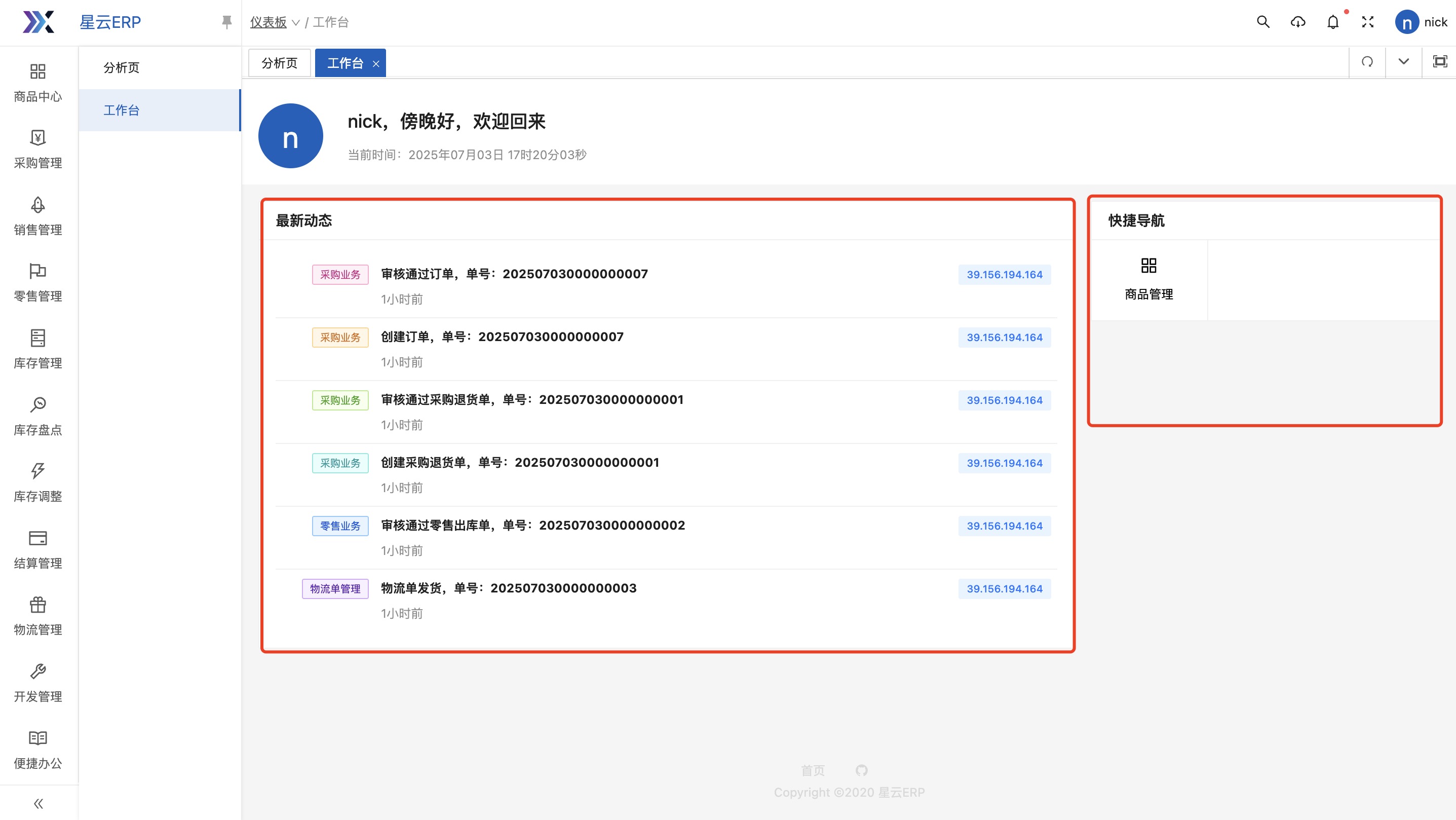
Task: Click the cloud download icon
Action: (1298, 22)
